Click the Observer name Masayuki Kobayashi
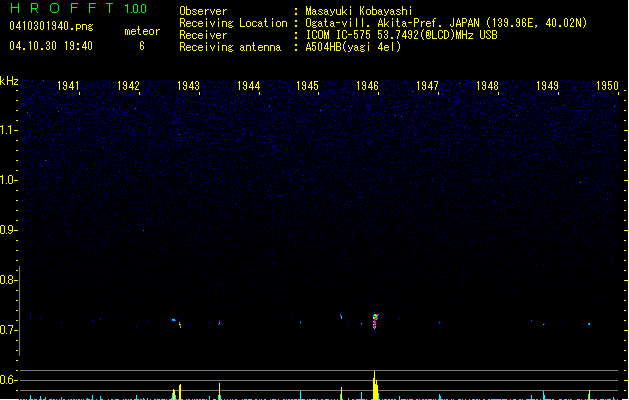This screenshot has width=629, height=400. point(359,11)
